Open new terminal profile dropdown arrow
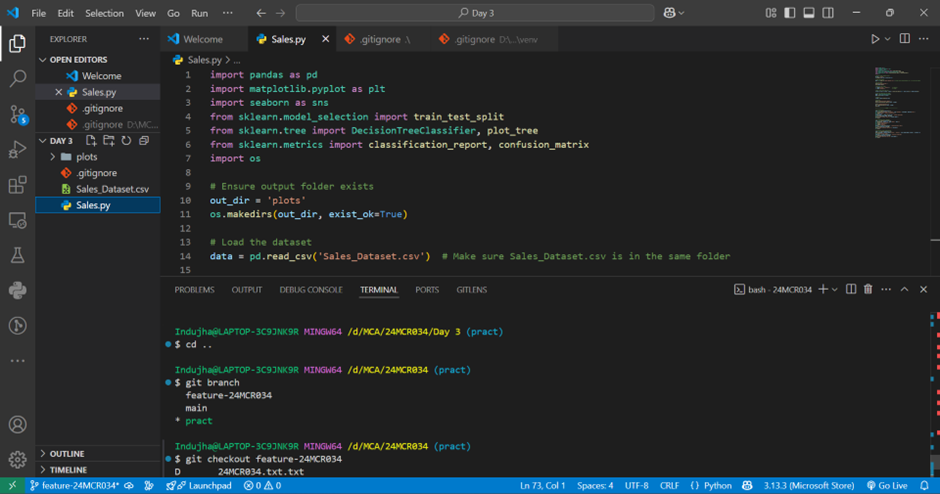Viewport: 940px width, 494px height. 834,290
